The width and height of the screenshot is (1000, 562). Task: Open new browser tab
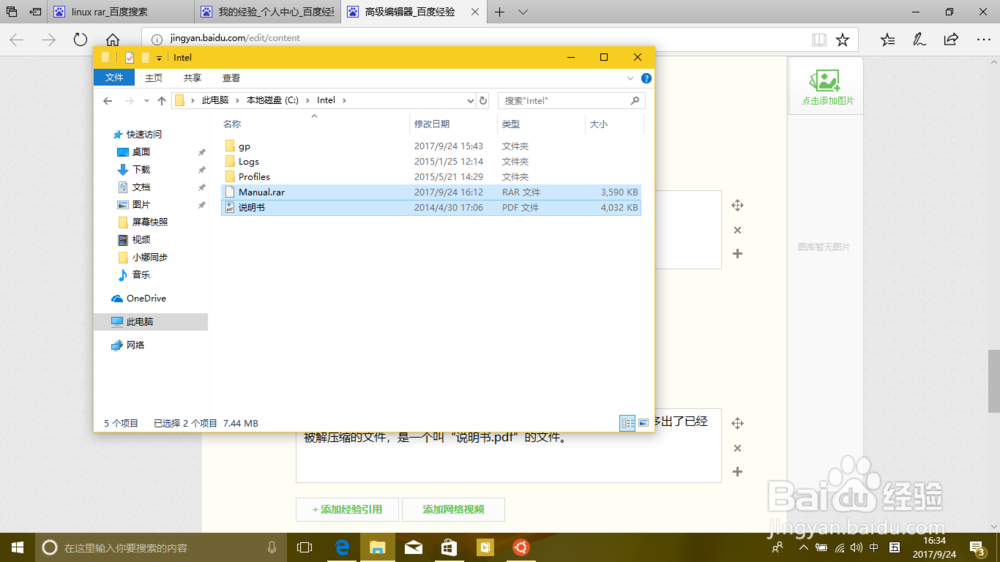tap(499, 12)
